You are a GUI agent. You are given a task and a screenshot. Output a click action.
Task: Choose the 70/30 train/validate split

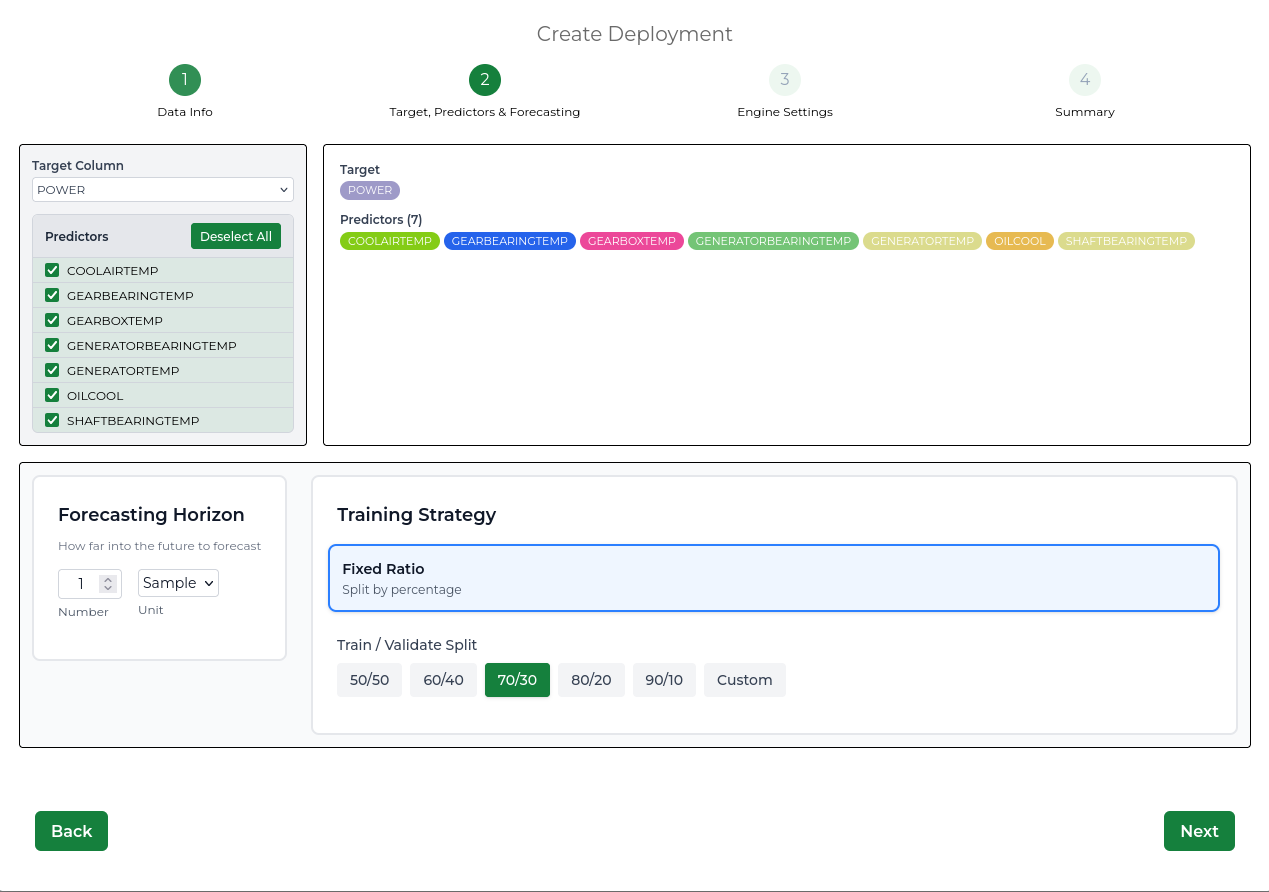(x=517, y=680)
